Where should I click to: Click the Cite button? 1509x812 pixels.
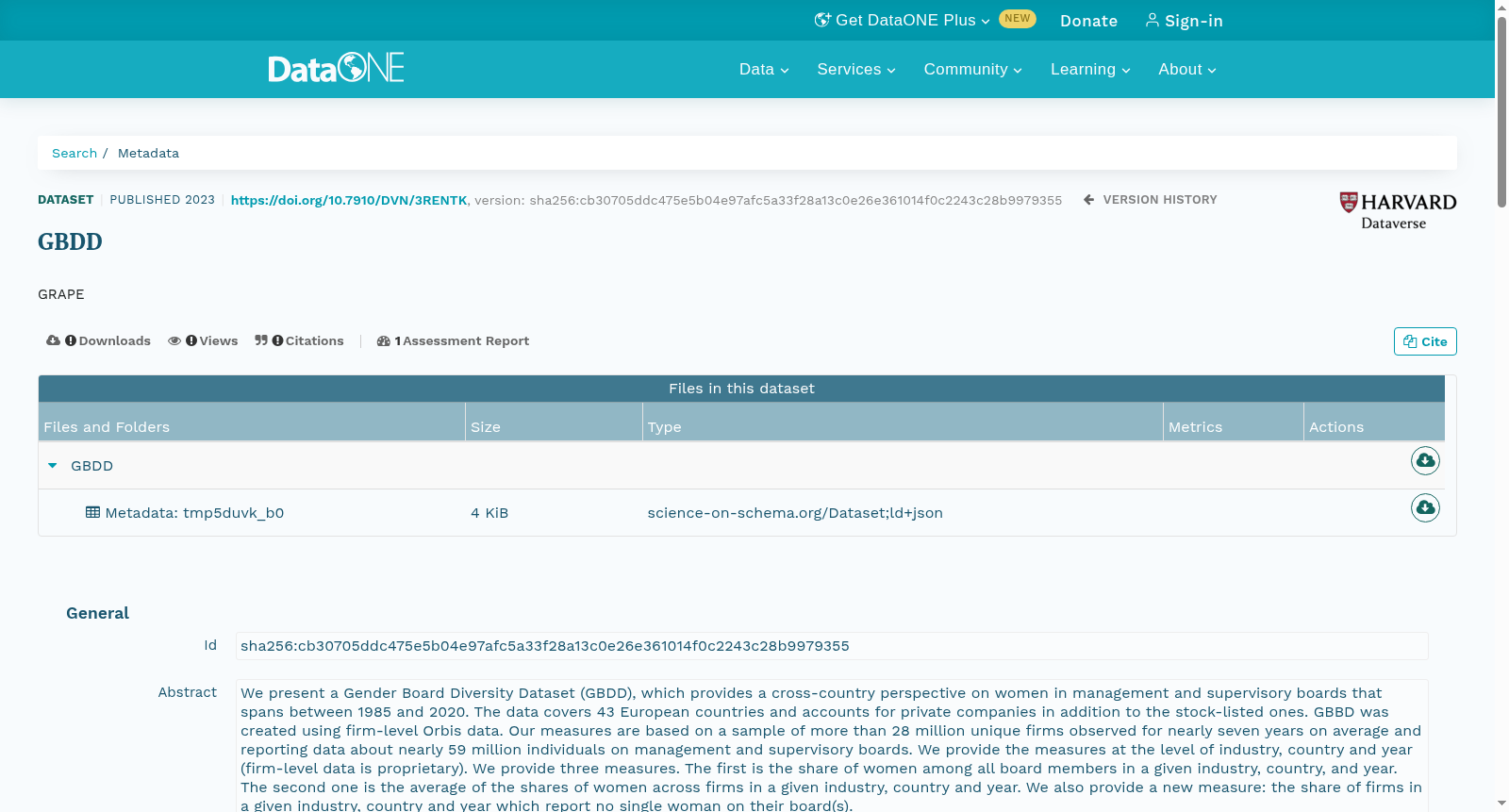(1425, 341)
